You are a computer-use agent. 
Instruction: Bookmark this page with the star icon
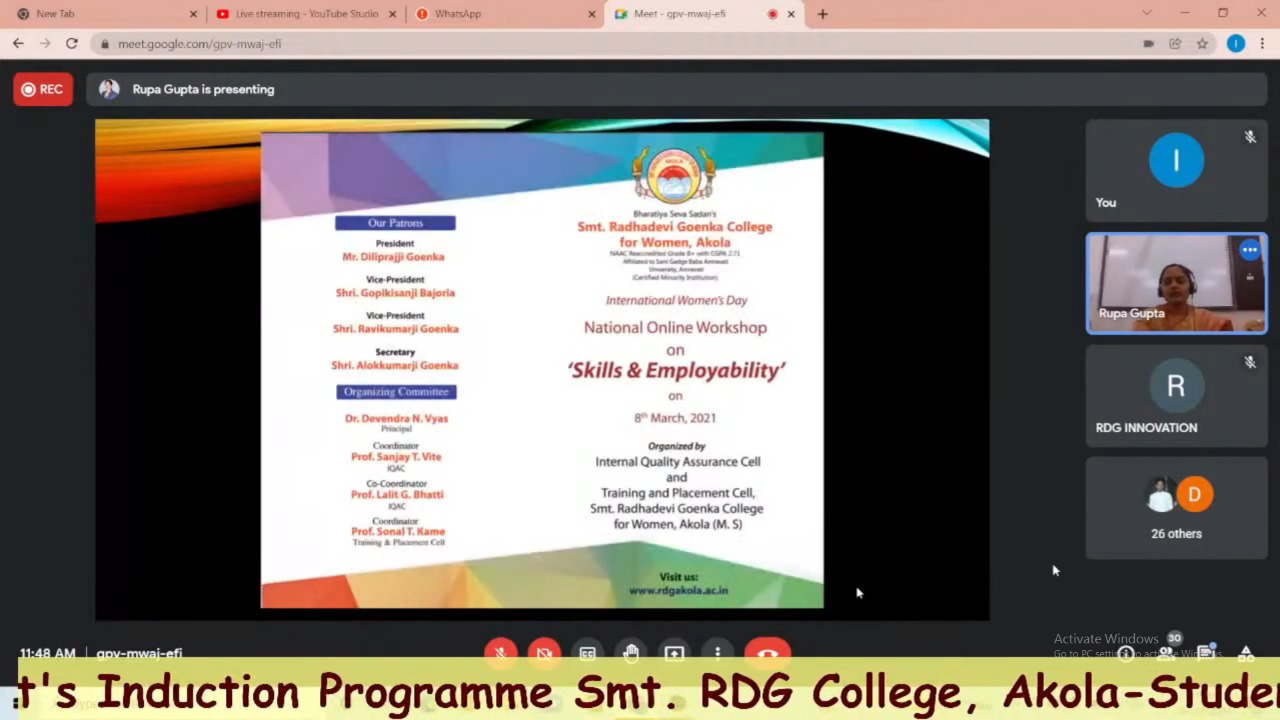(x=1202, y=44)
